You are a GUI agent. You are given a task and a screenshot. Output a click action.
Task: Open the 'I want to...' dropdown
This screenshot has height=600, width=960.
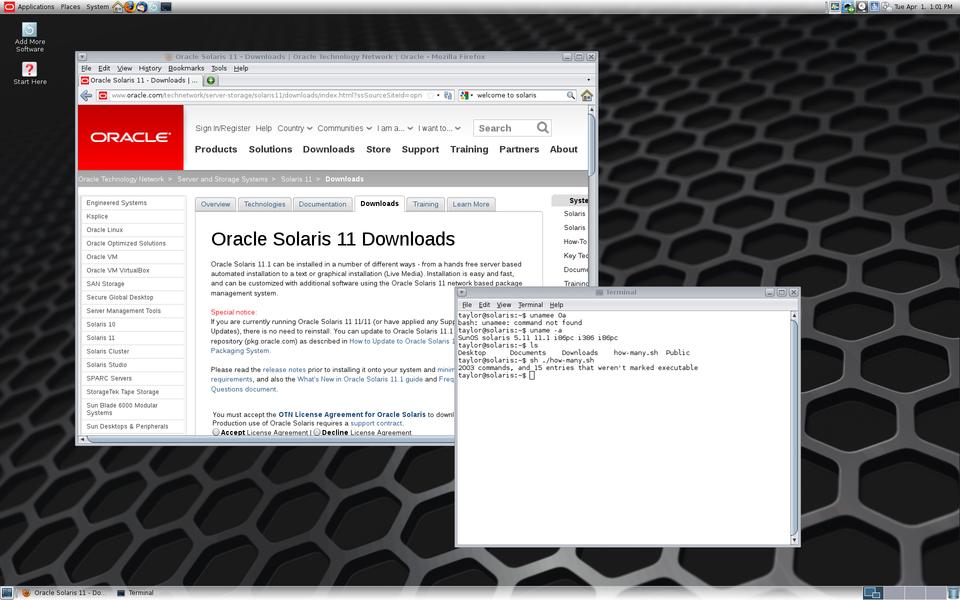point(439,128)
